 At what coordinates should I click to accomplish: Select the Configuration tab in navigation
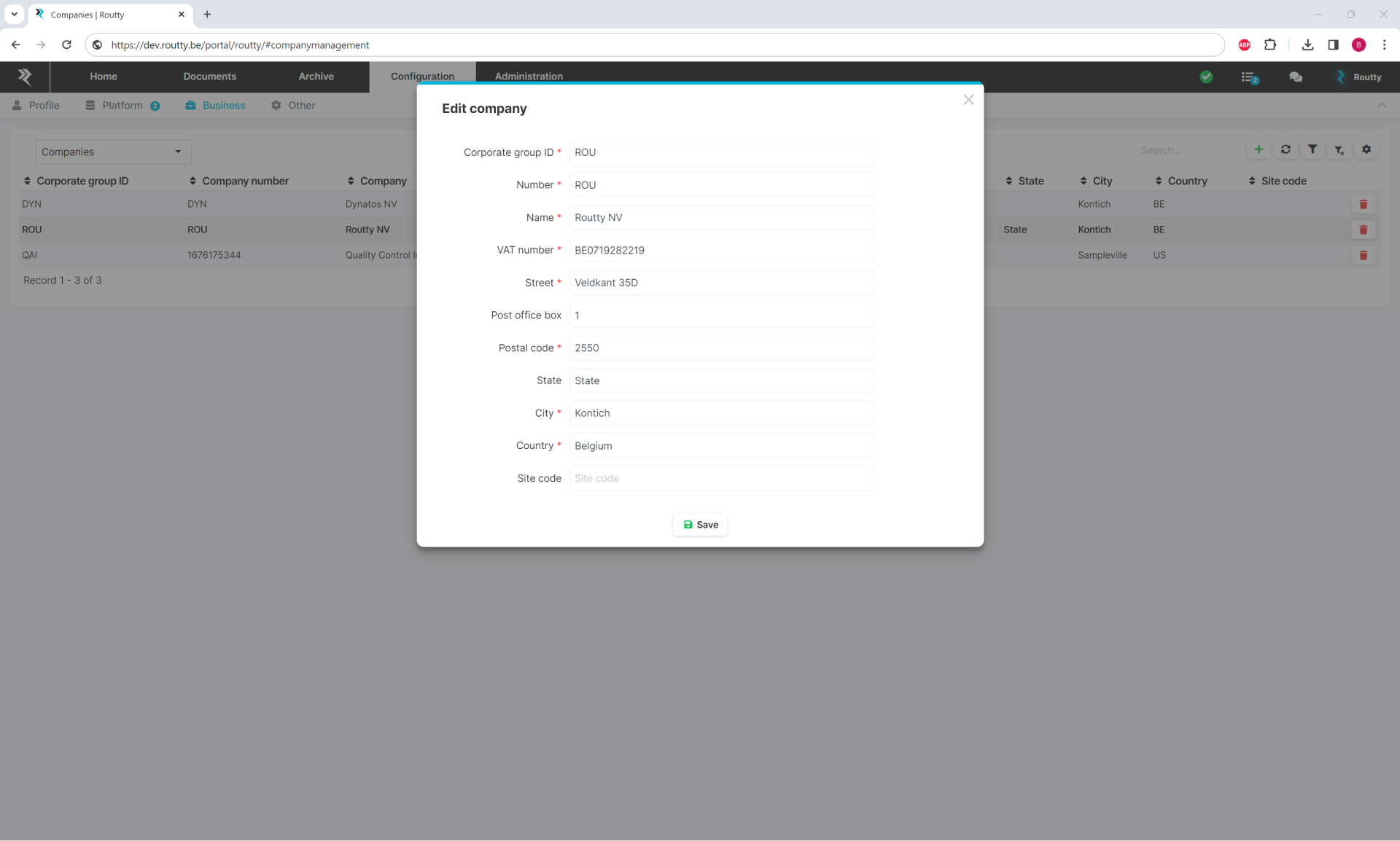click(422, 76)
